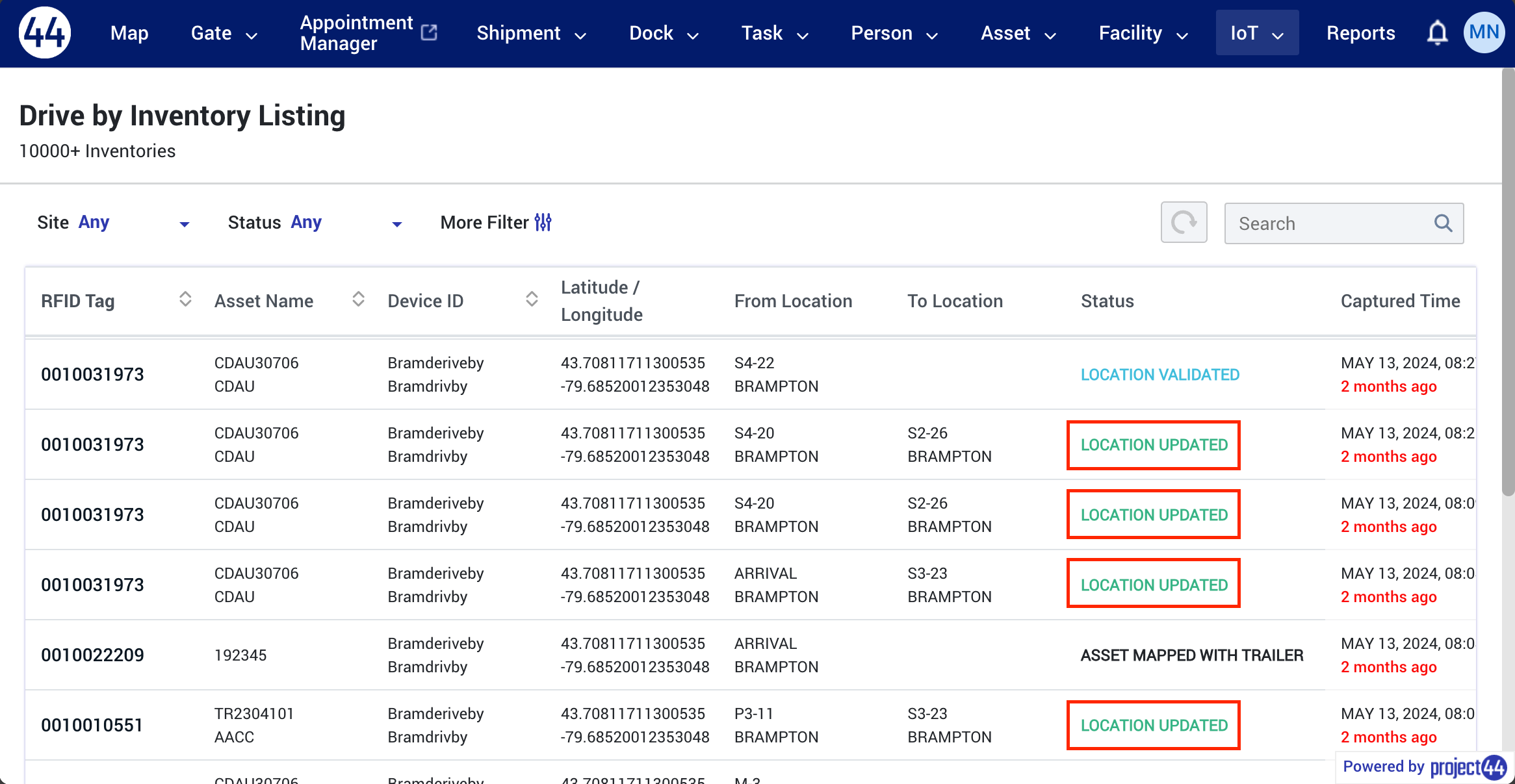
Task: Click LOCATION UPDATED in the P3-11 row
Action: [1154, 726]
